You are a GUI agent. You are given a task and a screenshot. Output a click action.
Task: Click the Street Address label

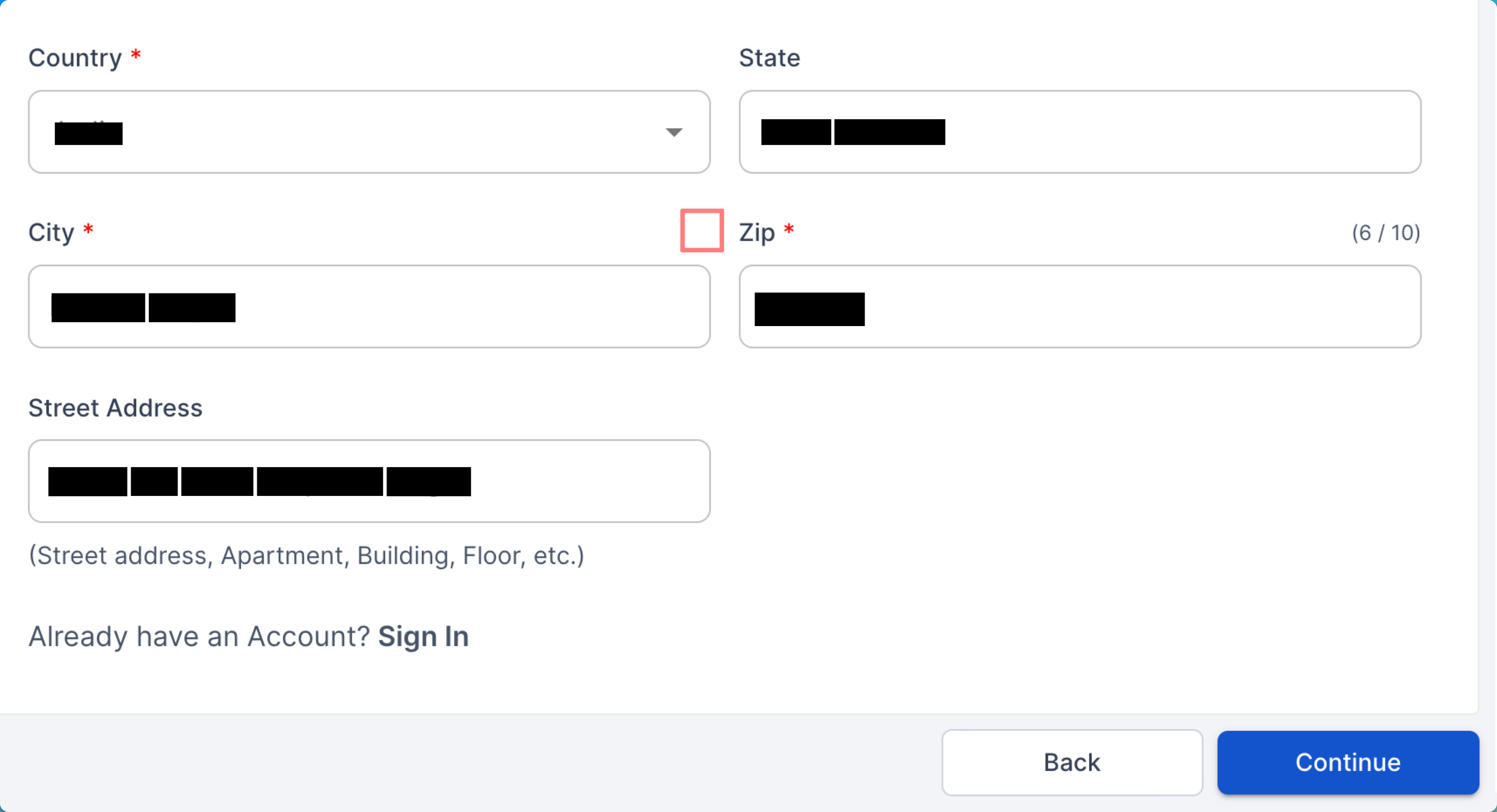pos(116,408)
